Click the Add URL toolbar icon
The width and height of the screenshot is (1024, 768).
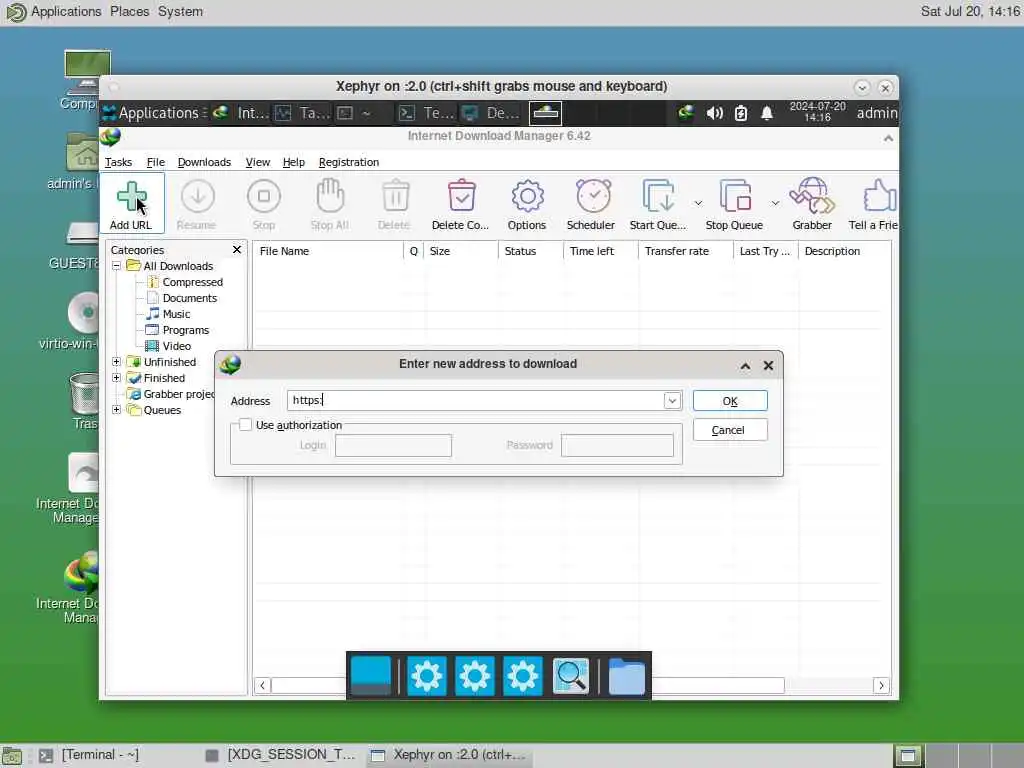point(131,196)
